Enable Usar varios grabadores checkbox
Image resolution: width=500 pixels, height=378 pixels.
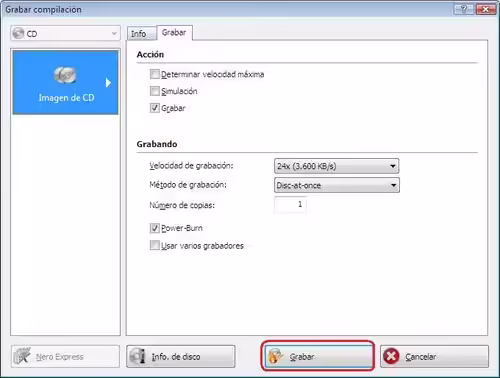click(155, 246)
